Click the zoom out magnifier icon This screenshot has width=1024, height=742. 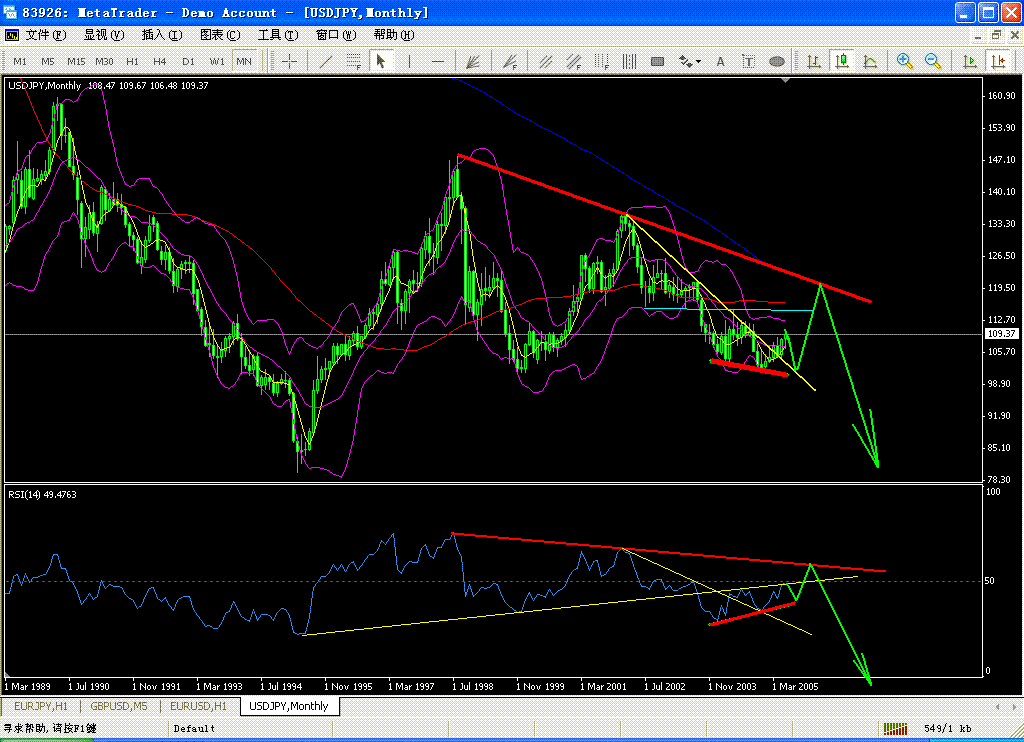click(933, 61)
